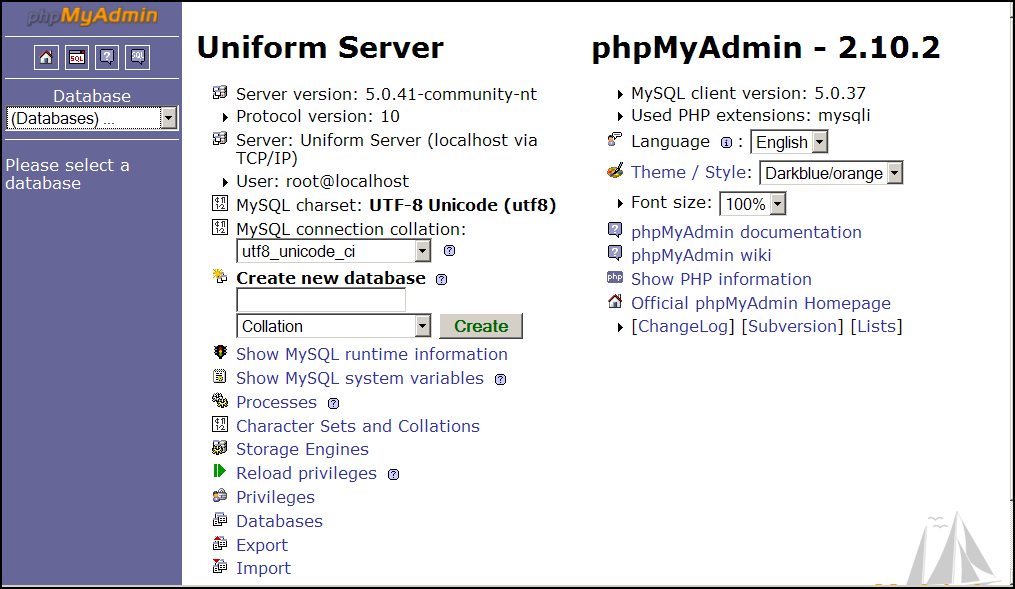Click the Databases icon in list
This screenshot has width=1015, height=589.
220,519
